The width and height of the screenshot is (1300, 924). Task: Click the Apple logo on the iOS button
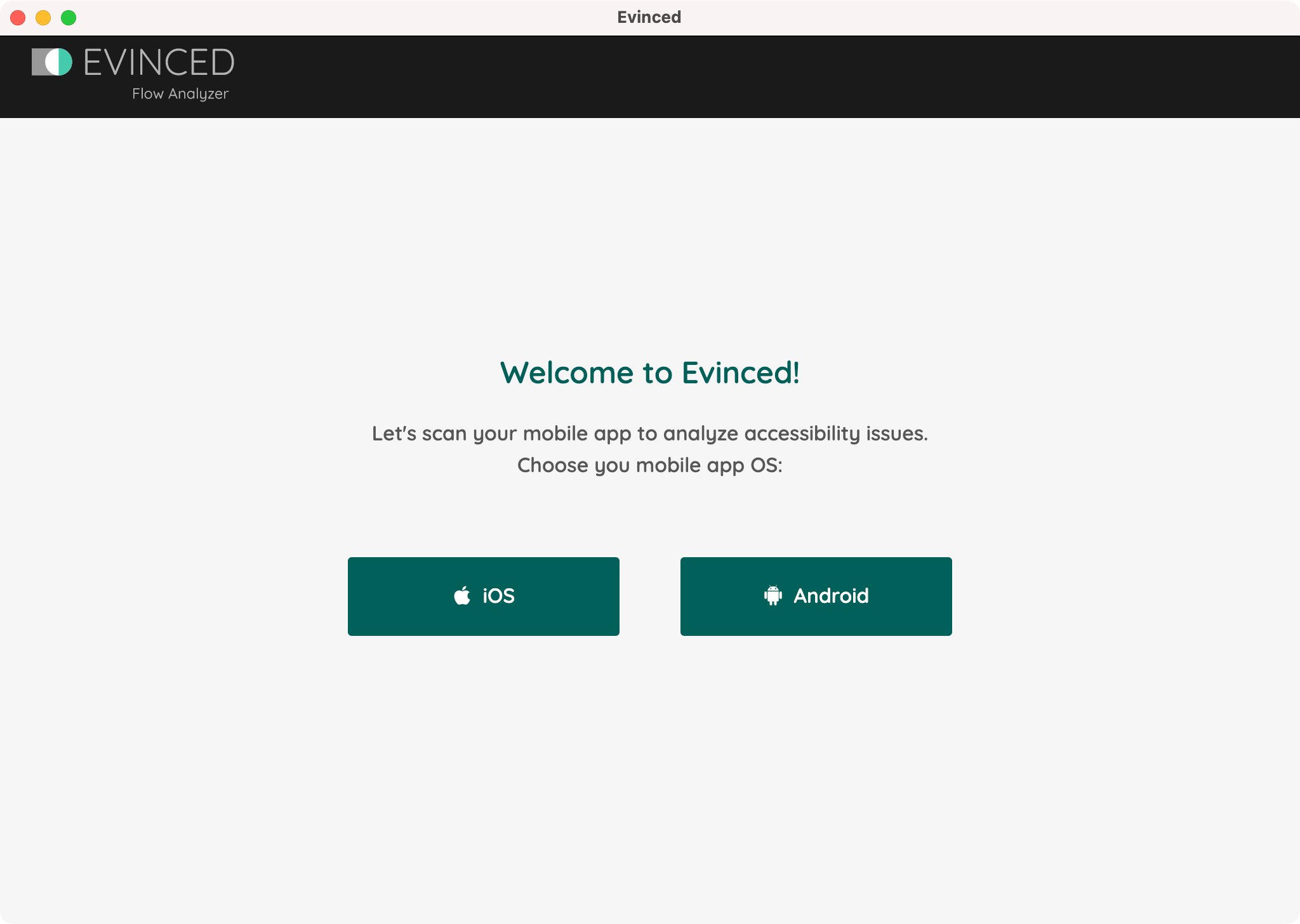[x=463, y=595]
